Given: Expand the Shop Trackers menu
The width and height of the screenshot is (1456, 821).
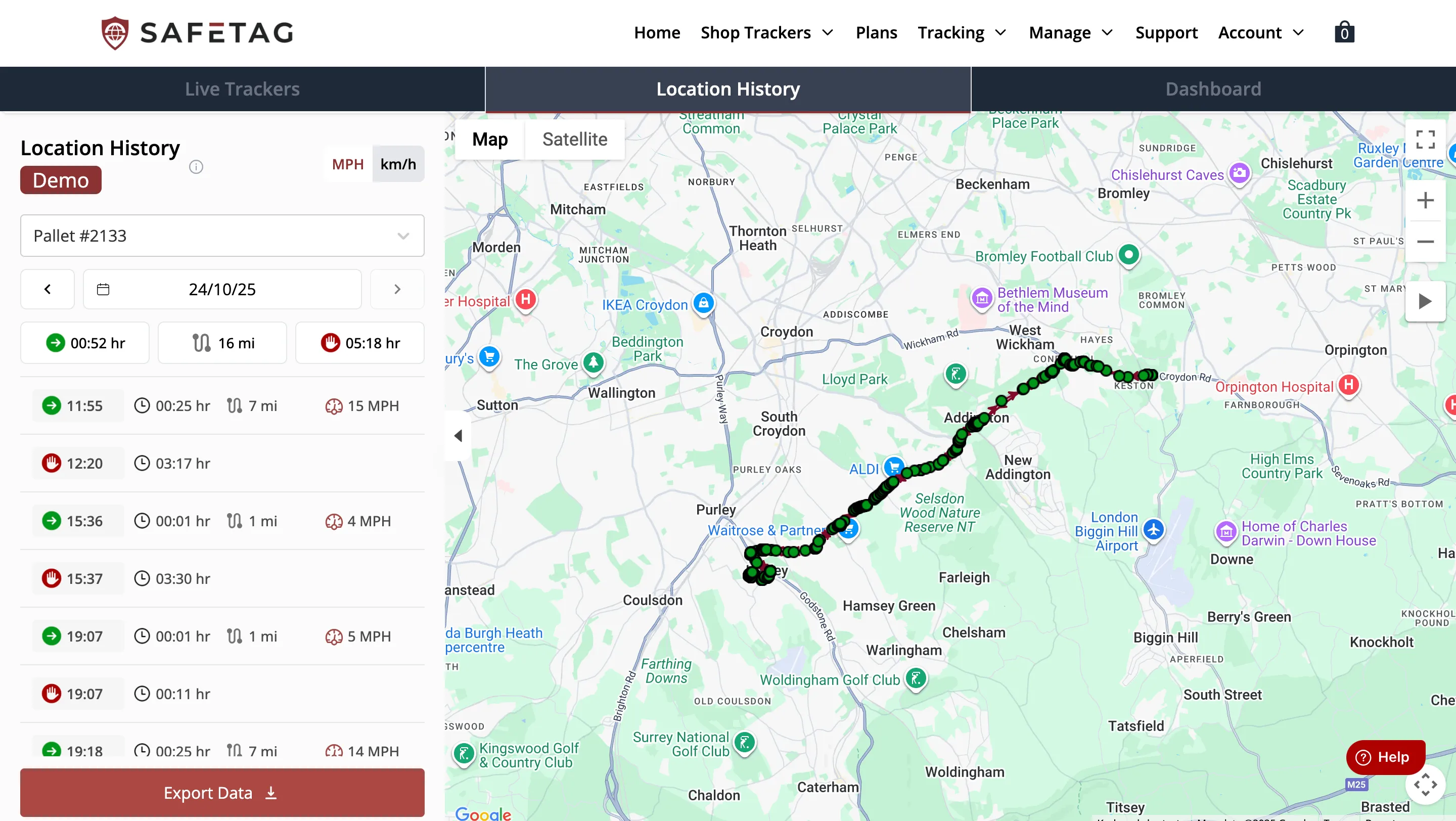Looking at the screenshot, I should pos(766,33).
